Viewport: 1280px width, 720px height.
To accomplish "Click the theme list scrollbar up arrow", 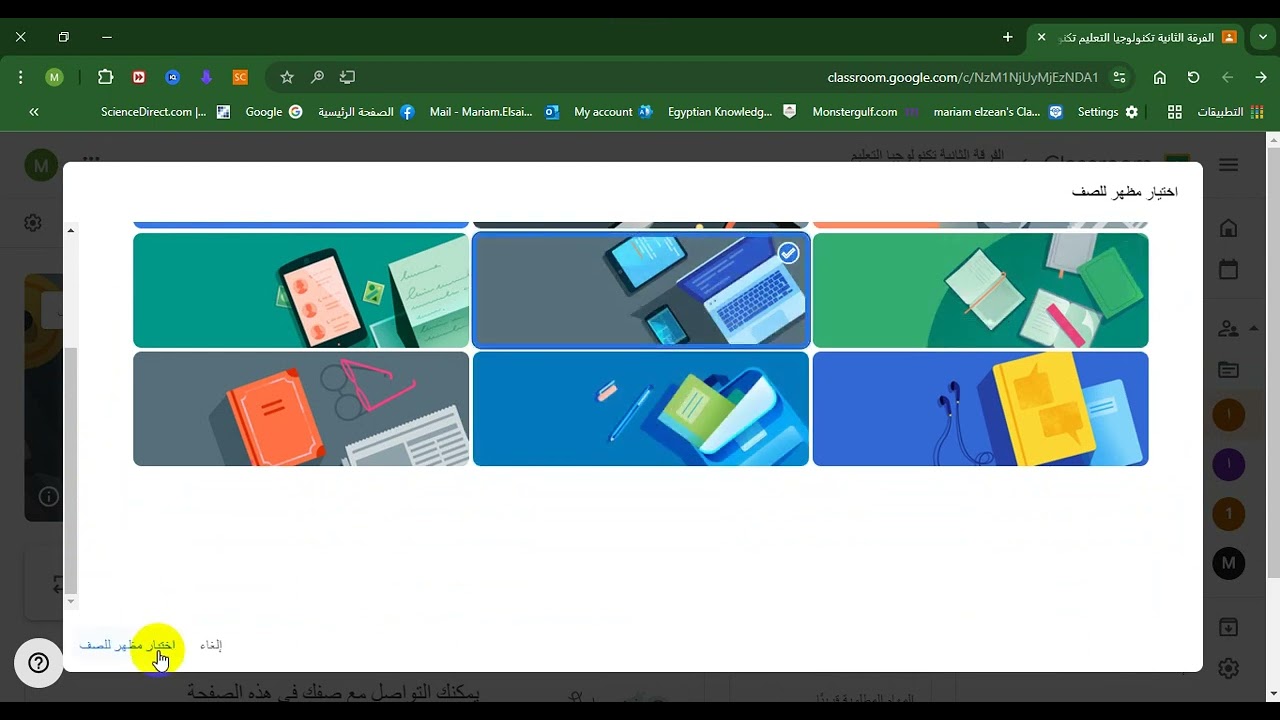I will [71, 230].
